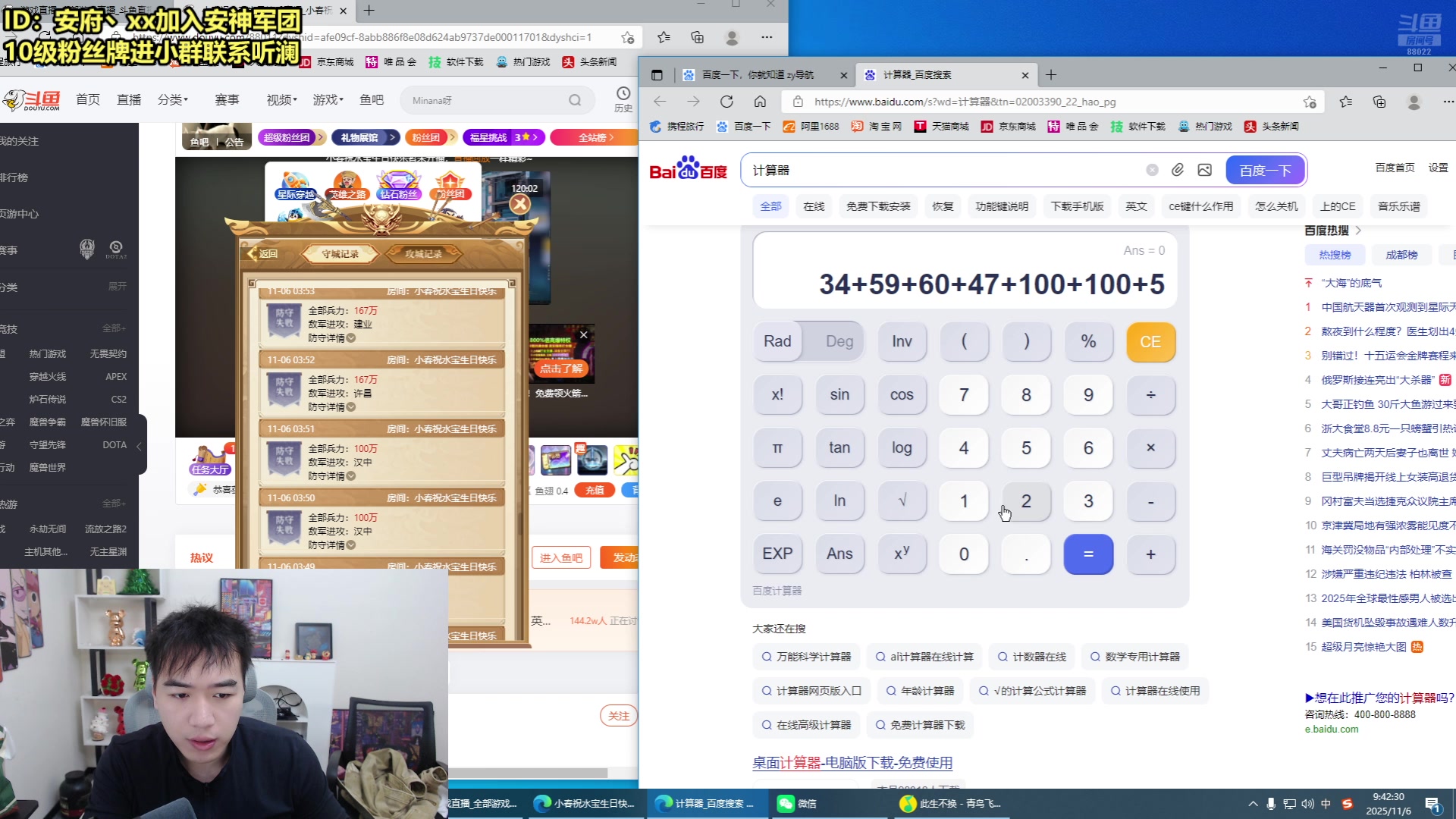This screenshot has width=1456, height=819.
Task: Select Deg angle mode on calculator
Action: pyautogui.click(x=839, y=341)
